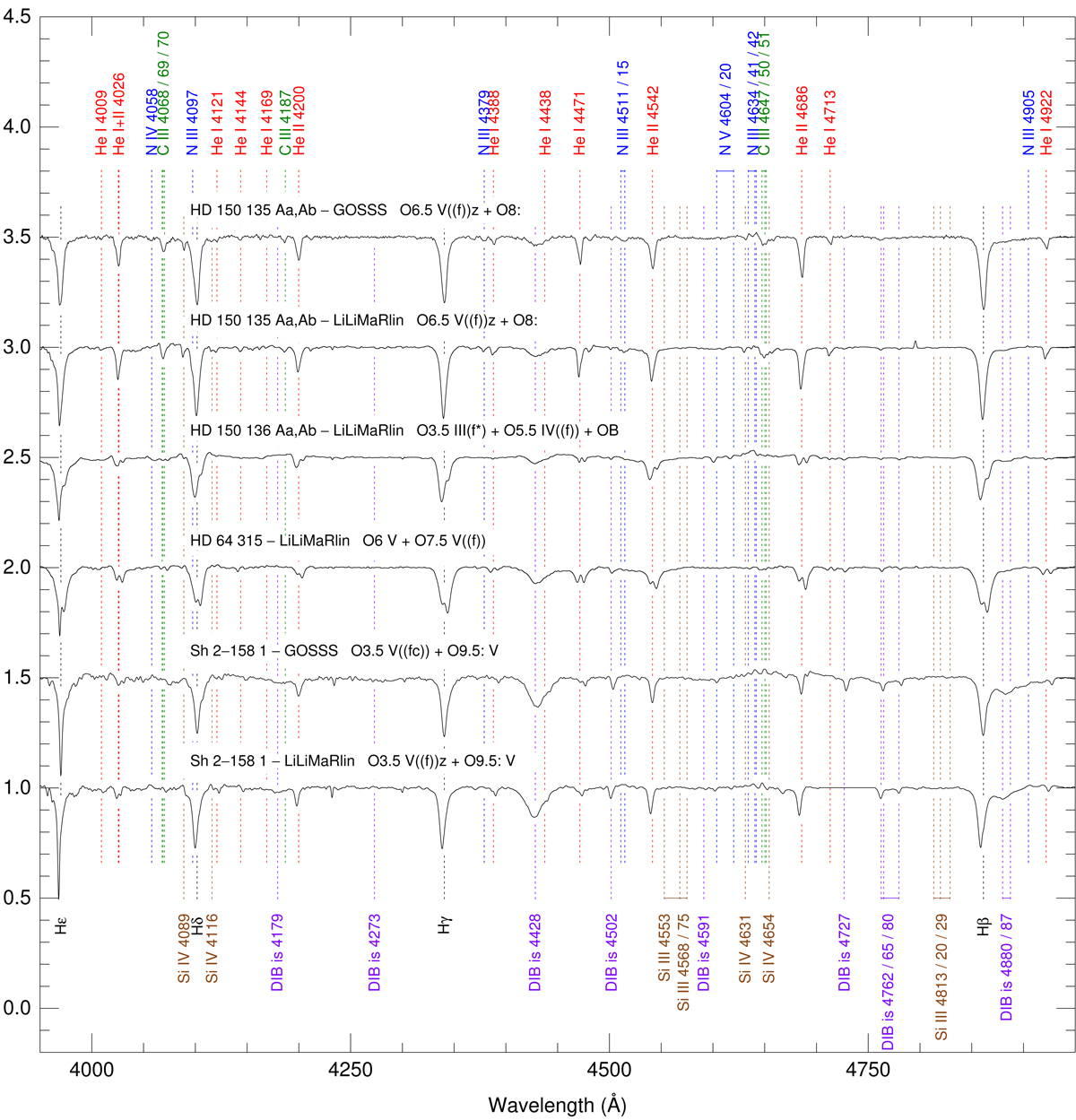The width and height of the screenshot is (1076, 1120).
Task: Click the HD 150 135 GOSSS spectrum label
Action: pyautogui.click(x=368, y=210)
